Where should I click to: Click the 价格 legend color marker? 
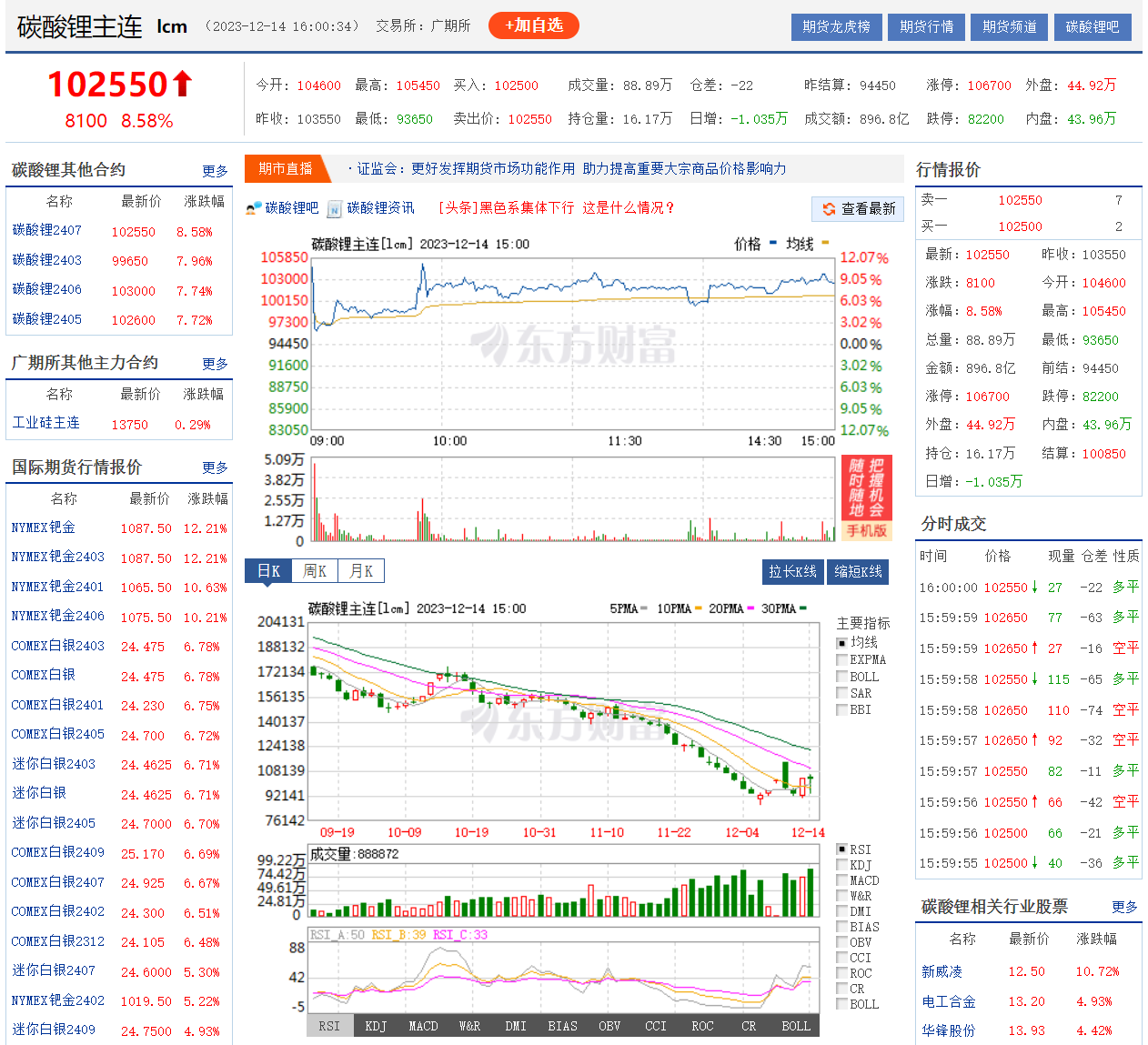(773, 243)
